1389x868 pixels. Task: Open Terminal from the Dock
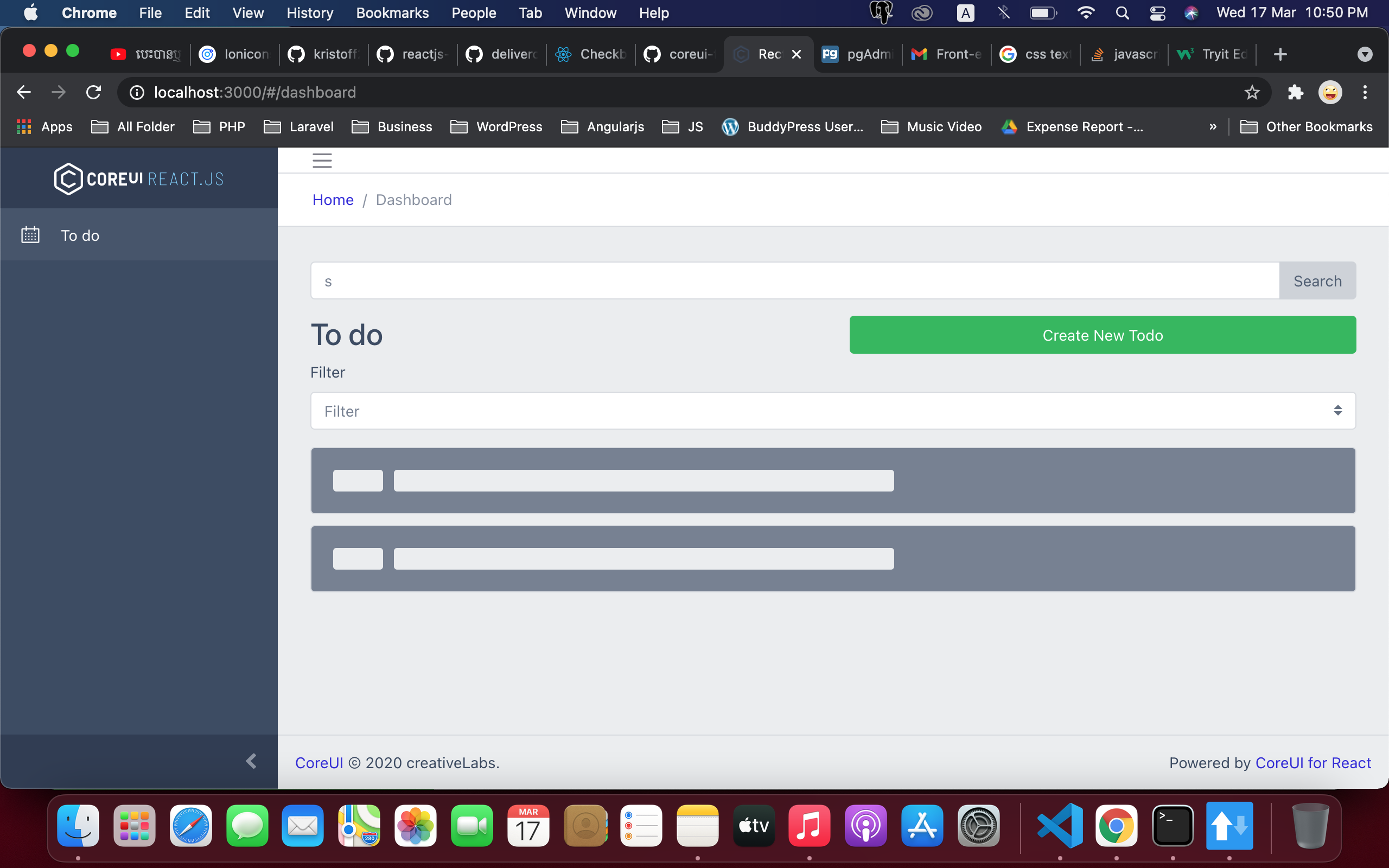(x=1173, y=826)
